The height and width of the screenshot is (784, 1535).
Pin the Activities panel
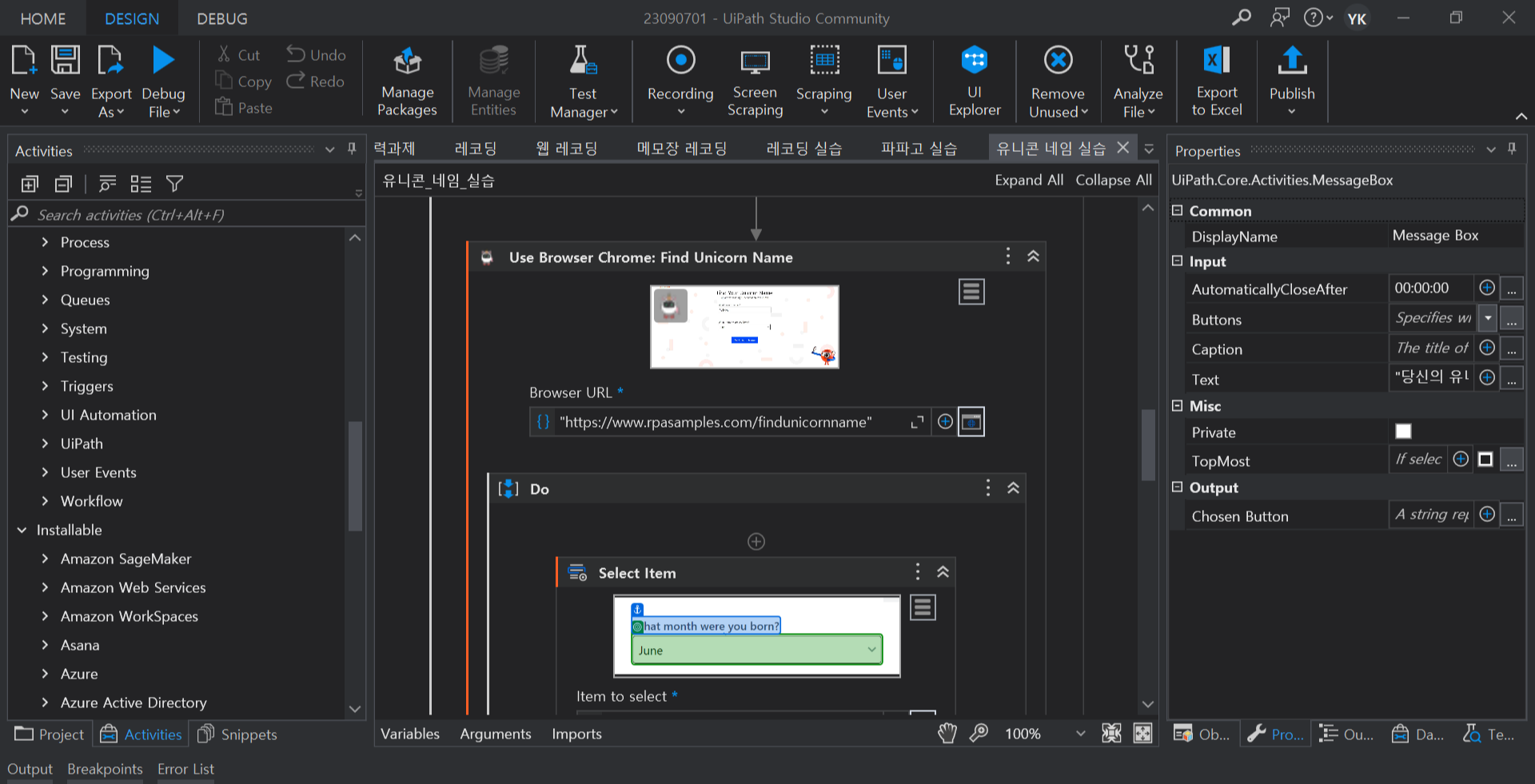pos(352,149)
